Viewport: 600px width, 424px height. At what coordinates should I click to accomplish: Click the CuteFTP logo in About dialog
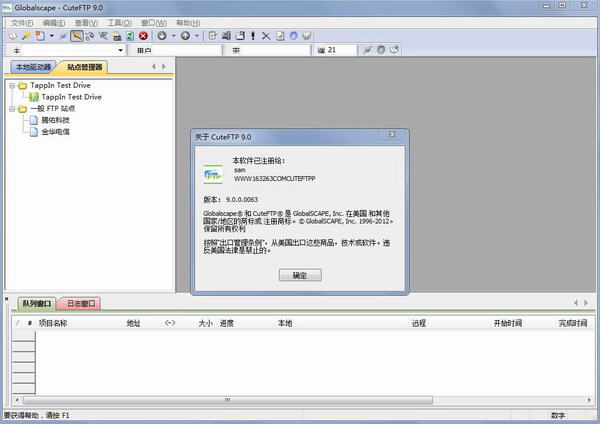tap(213, 174)
